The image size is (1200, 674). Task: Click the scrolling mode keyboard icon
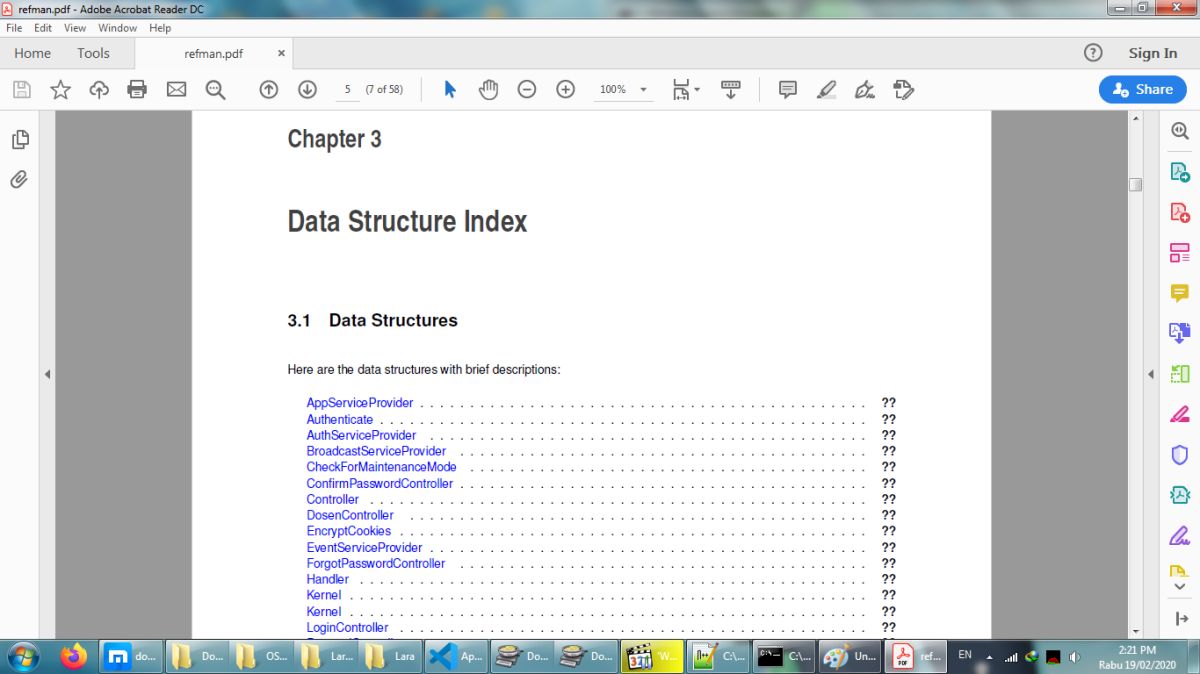tap(731, 90)
